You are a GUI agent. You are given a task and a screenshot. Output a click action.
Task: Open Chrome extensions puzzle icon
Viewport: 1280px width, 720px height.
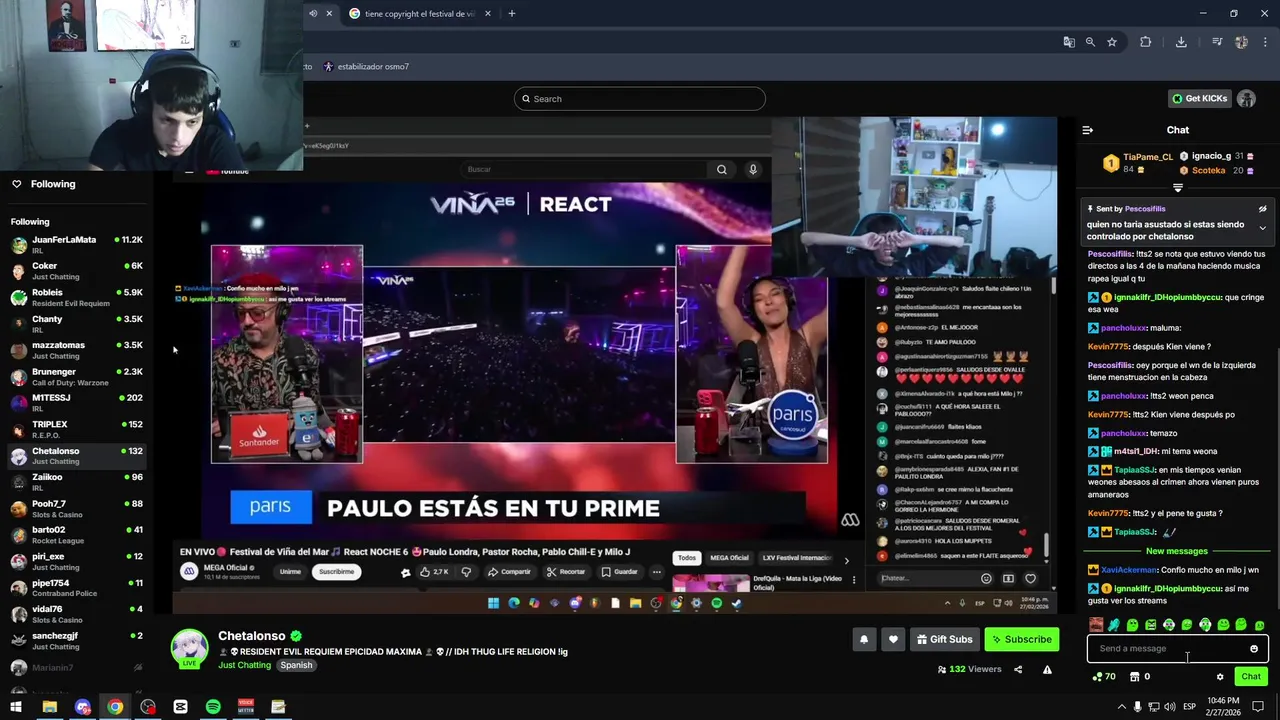(1146, 42)
